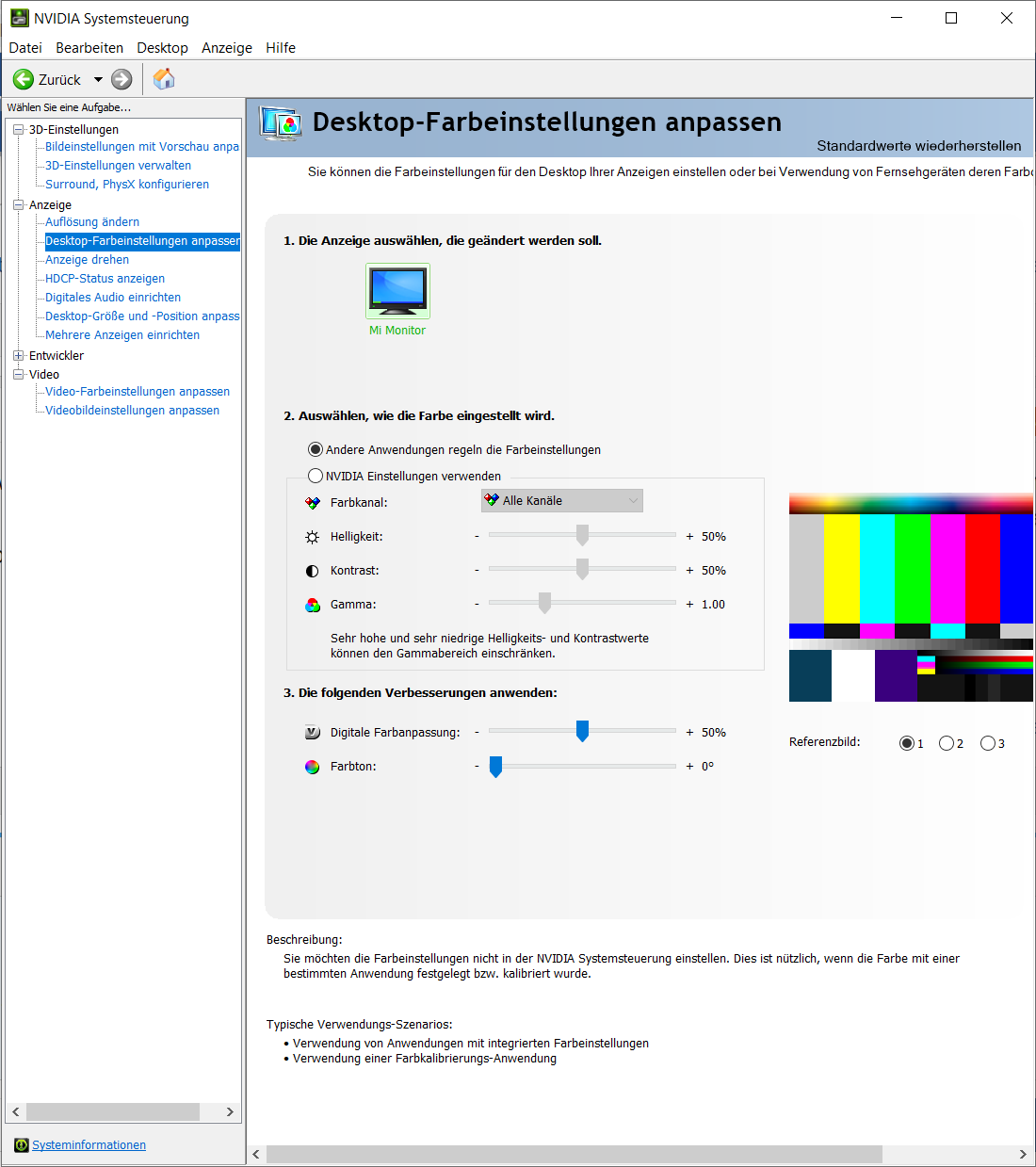Image resolution: width=1036 pixels, height=1167 pixels.
Task: Choose Referenzbild option 2
Action: tap(947, 743)
